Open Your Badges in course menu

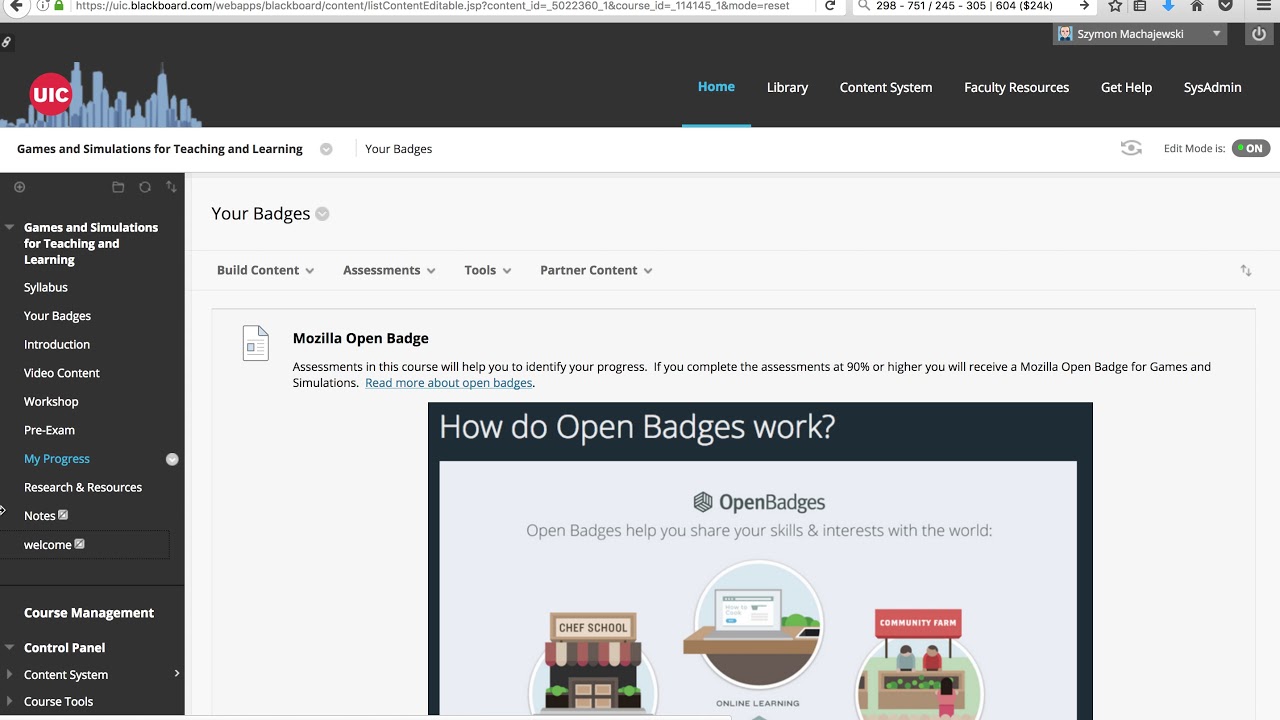(57, 316)
